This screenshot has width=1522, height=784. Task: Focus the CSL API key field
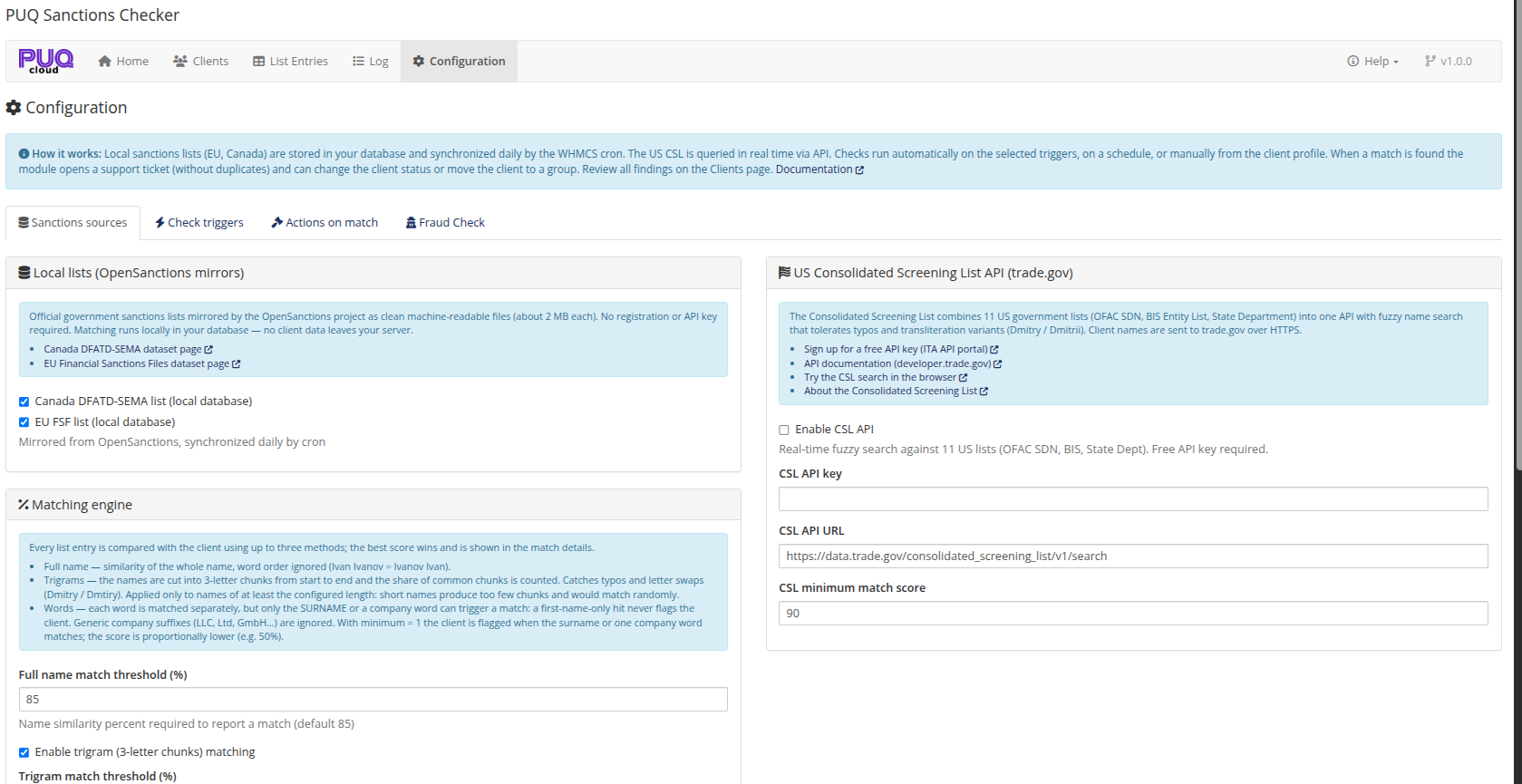coord(1133,498)
